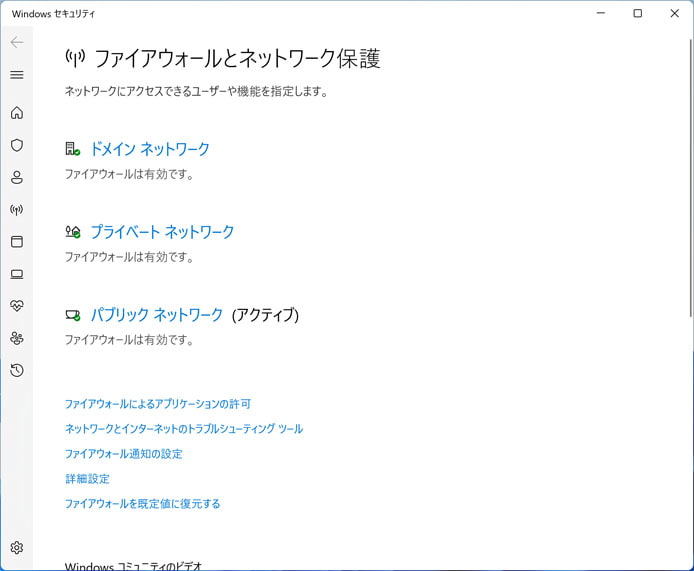Screen dimensions: 694x571
Task: Click ファイアウォールによるアプリケーションの許可 link
Action: click(x=158, y=404)
